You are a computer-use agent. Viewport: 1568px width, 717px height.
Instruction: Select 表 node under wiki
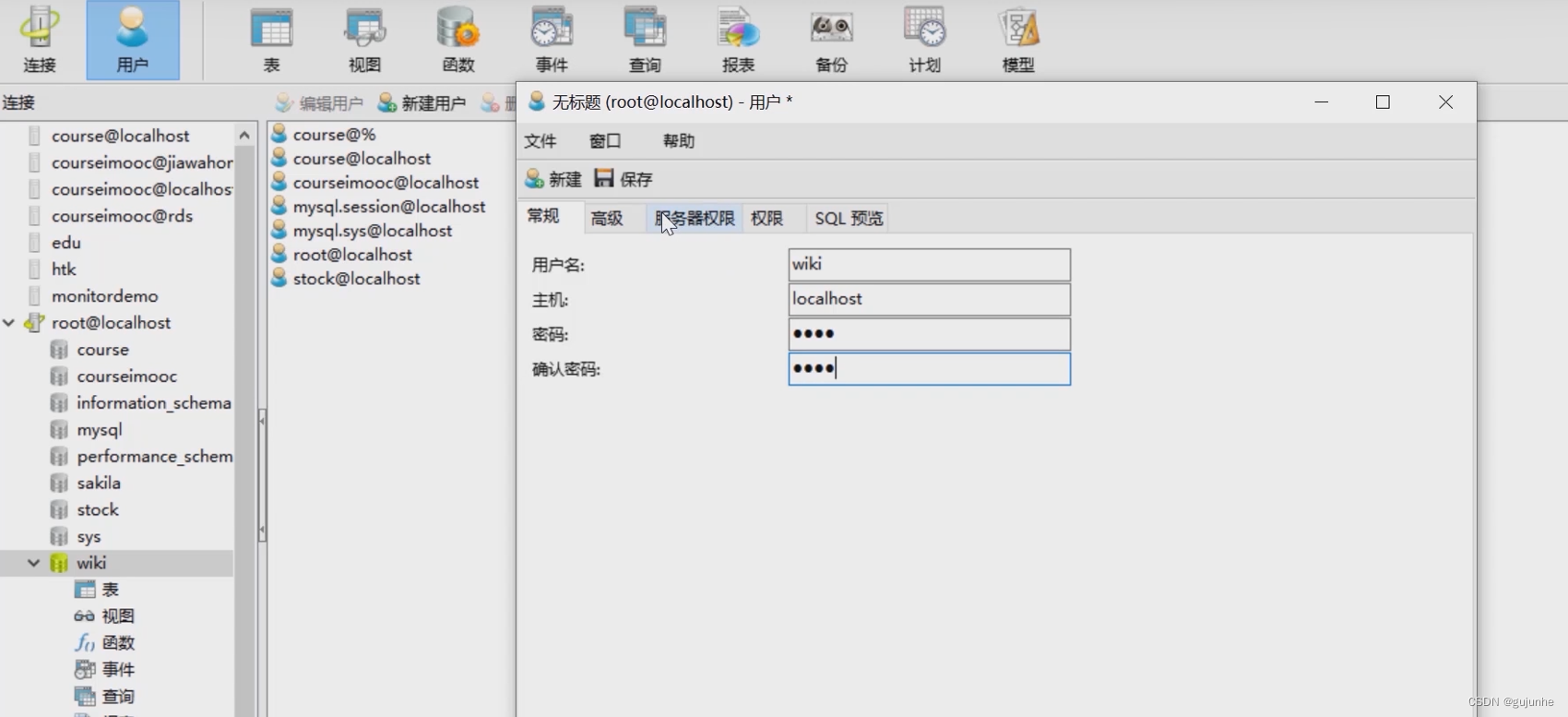110,590
